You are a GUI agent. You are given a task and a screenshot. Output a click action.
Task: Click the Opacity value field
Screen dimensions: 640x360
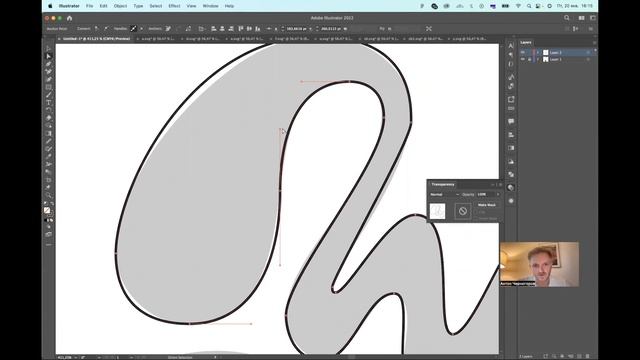click(x=485, y=194)
